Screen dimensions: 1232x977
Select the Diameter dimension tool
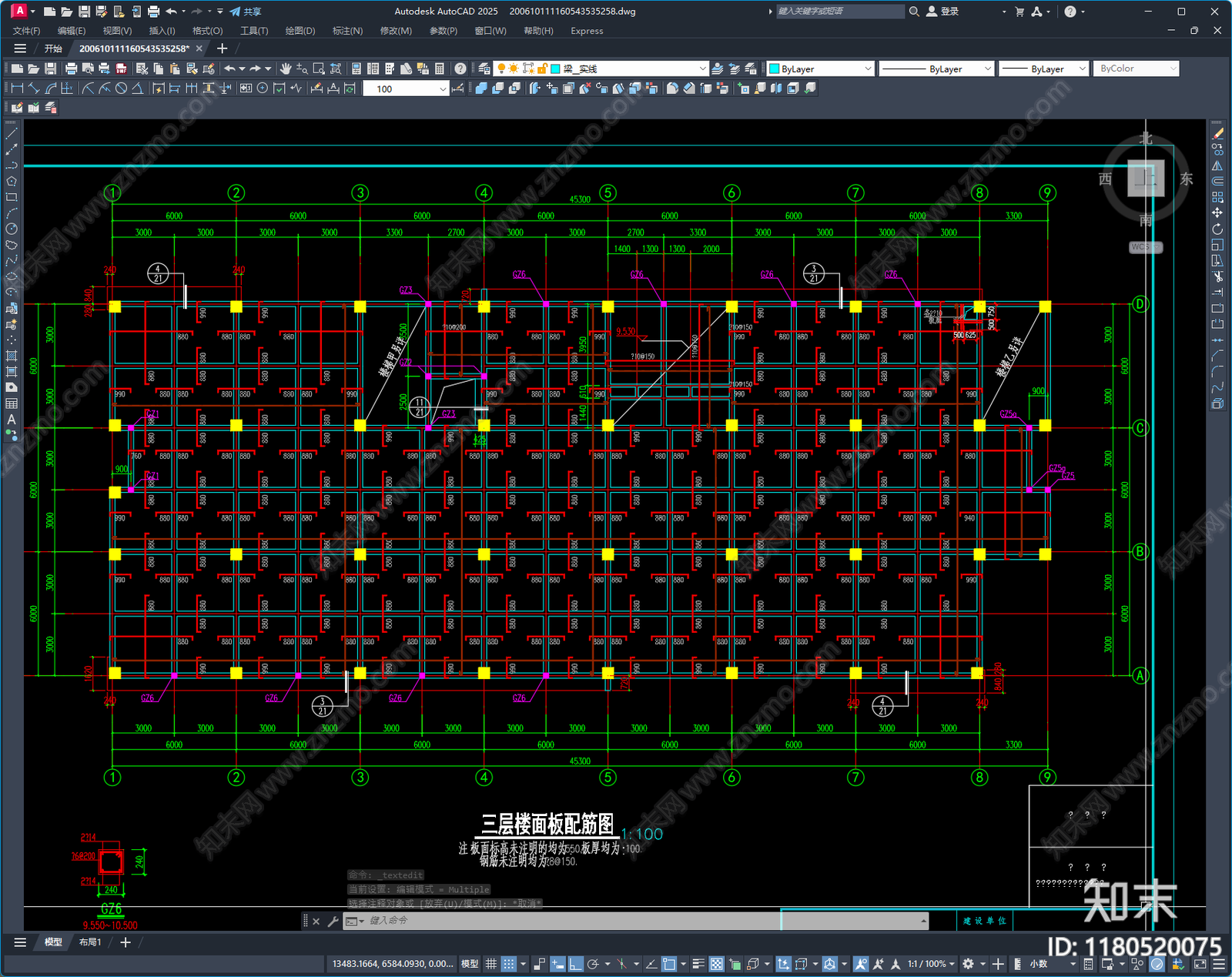[x=121, y=89]
